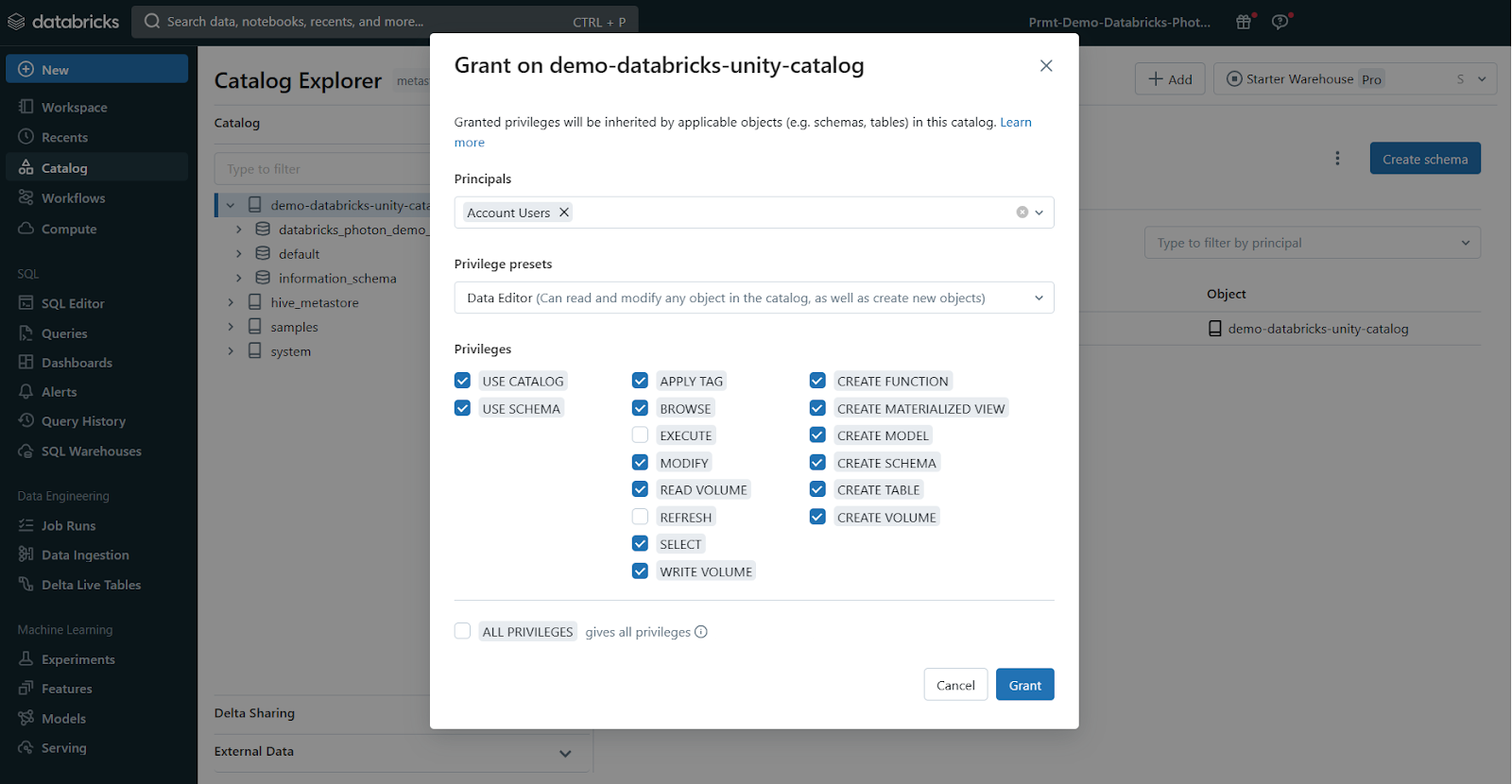Click the SQL Editor icon

pyautogui.click(x=26, y=303)
